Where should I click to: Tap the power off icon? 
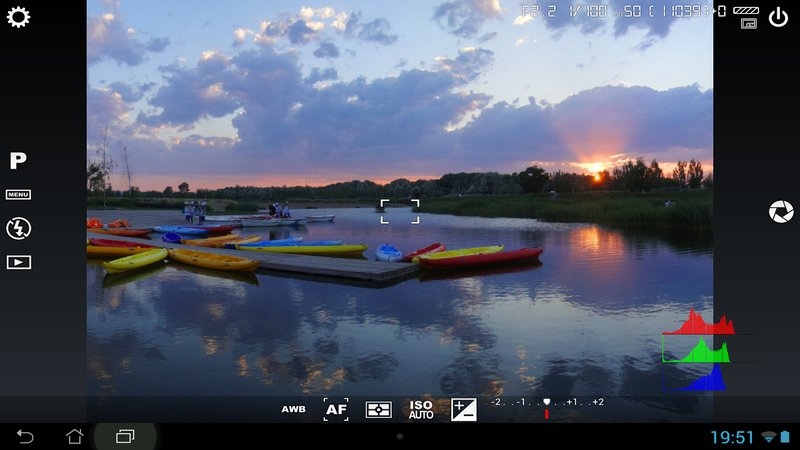click(779, 17)
